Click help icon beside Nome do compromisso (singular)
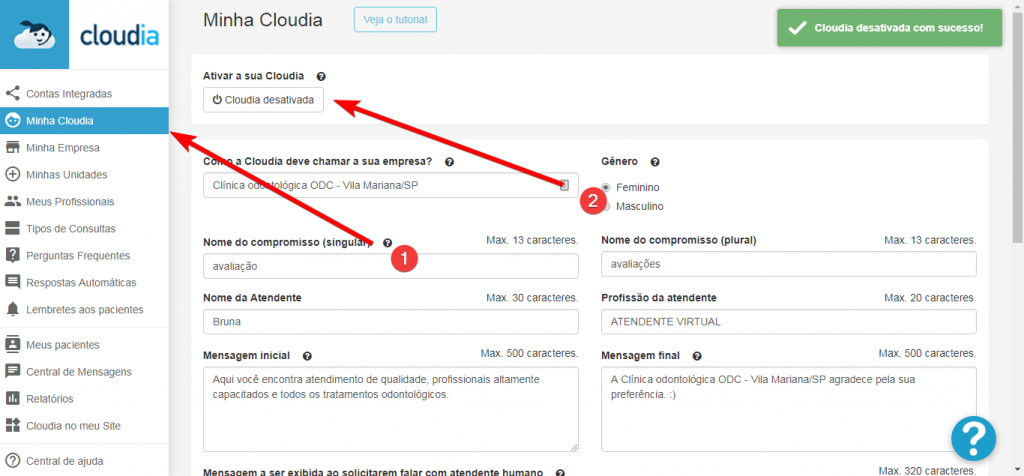Screen dimensions: 1024x476 pyautogui.click(x=387, y=243)
